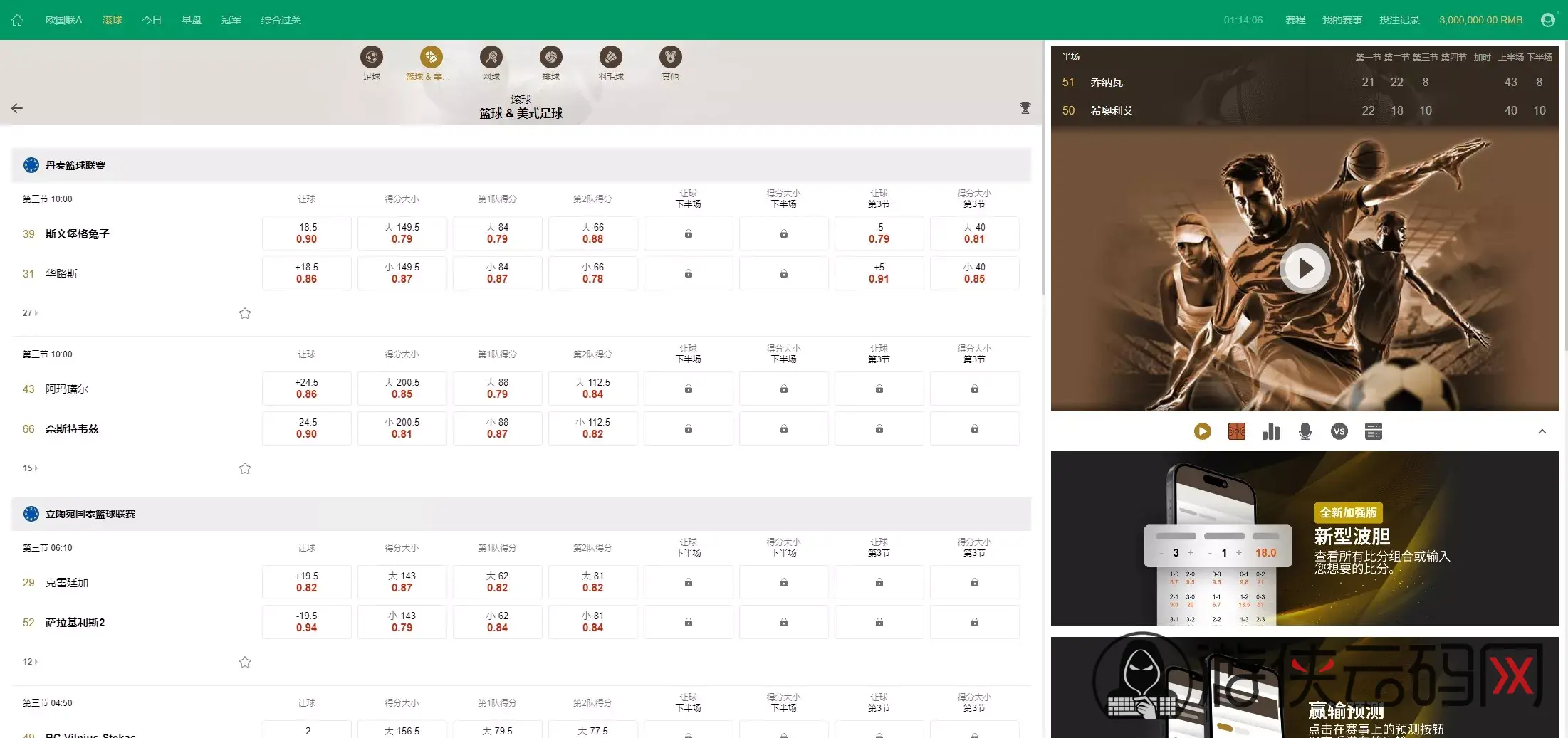Open the trophy outright icon
Viewport: 1568px width, 738px height.
(x=1025, y=108)
